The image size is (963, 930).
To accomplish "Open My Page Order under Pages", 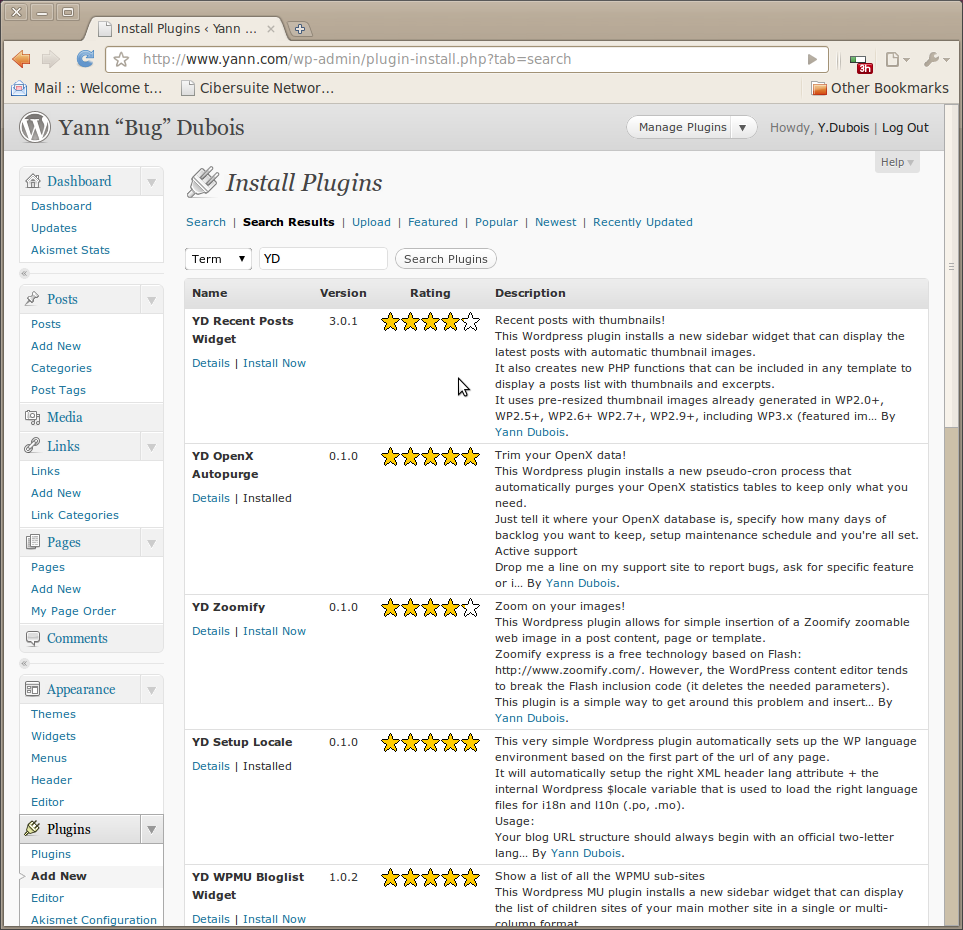I will [x=74, y=611].
